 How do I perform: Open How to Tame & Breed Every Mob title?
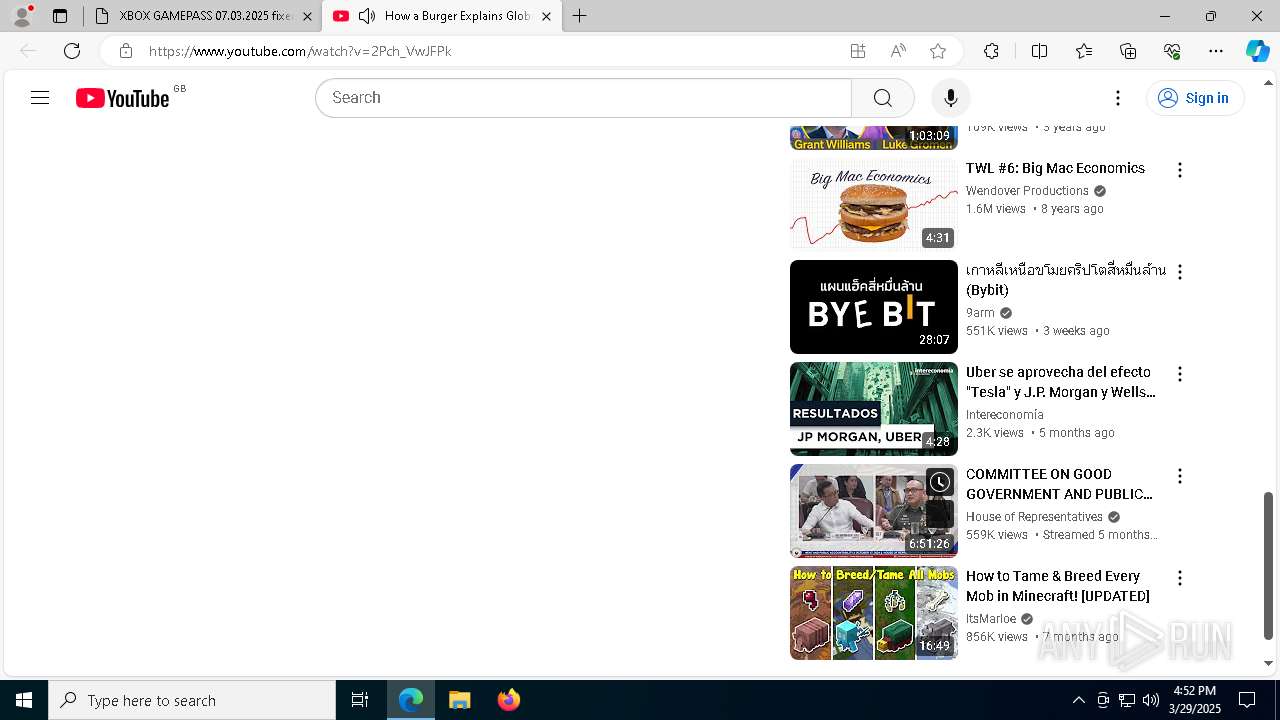(x=1058, y=586)
